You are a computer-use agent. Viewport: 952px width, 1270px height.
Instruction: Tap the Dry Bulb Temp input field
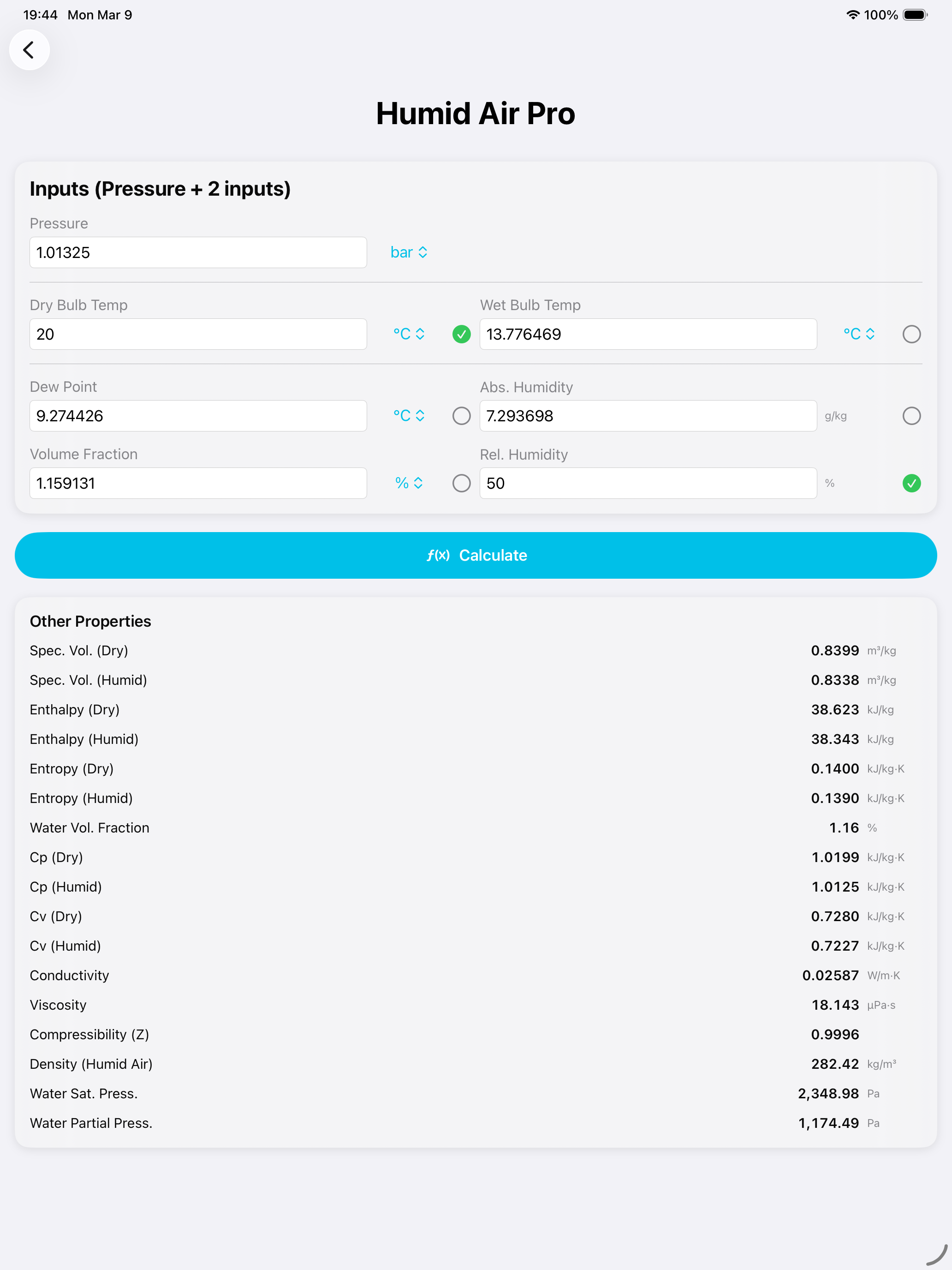[198, 334]
